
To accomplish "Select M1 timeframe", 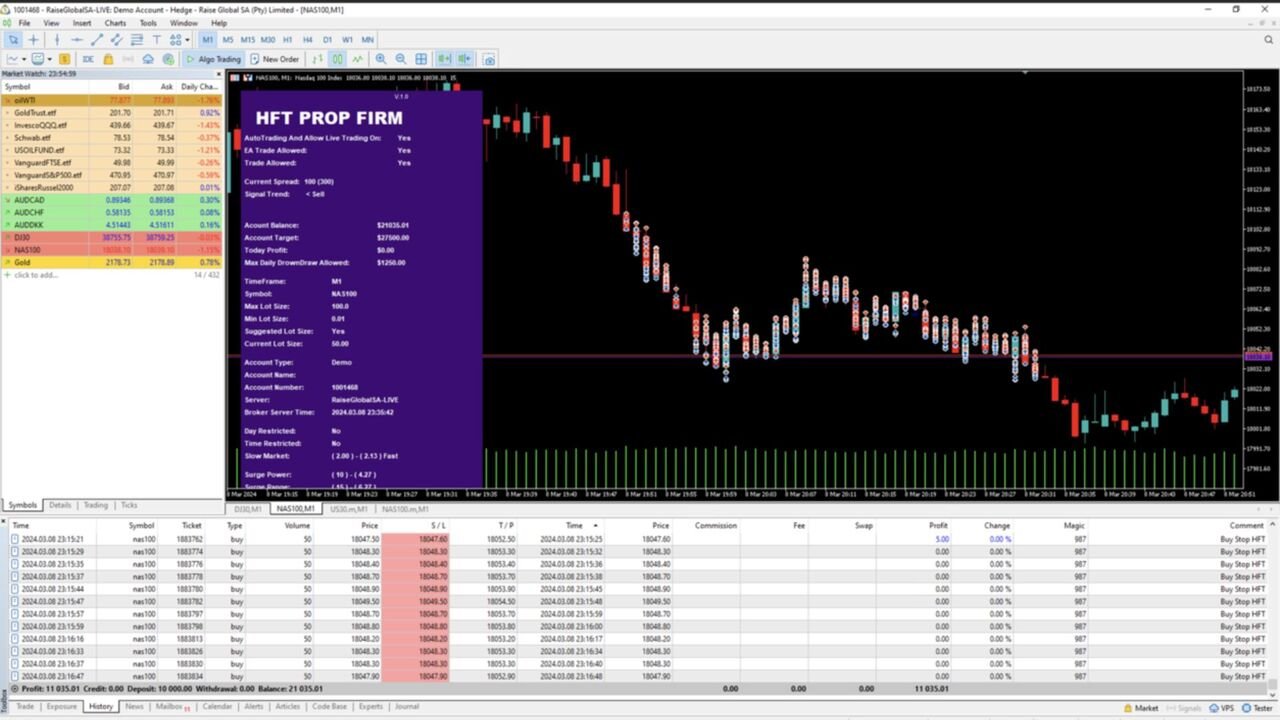I will coord(207,40).
